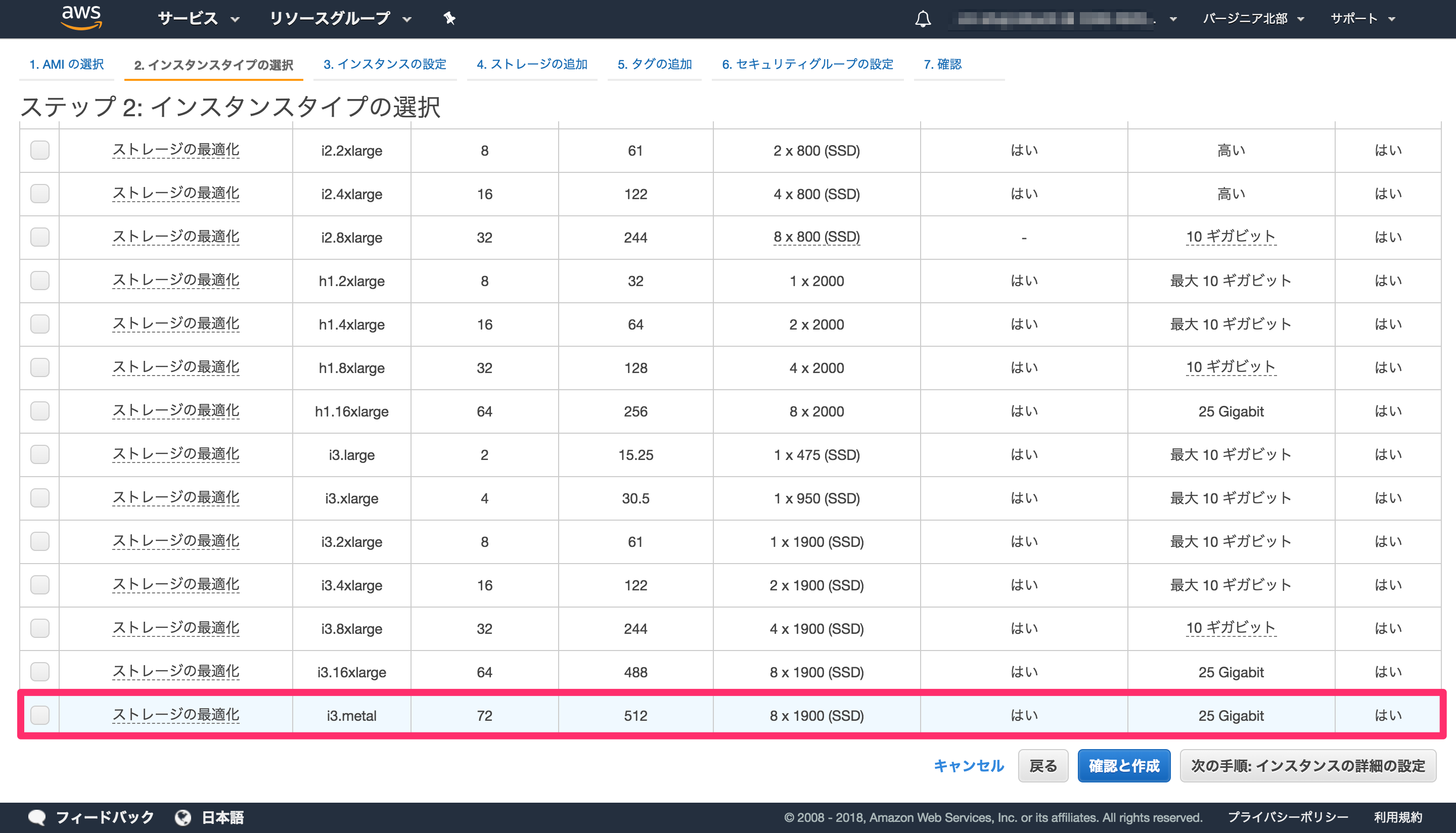Click the 72 vCPU value cell
The height and width of the screenshot is (833, 1456).
pyautogui.click(x=484, y=716)
